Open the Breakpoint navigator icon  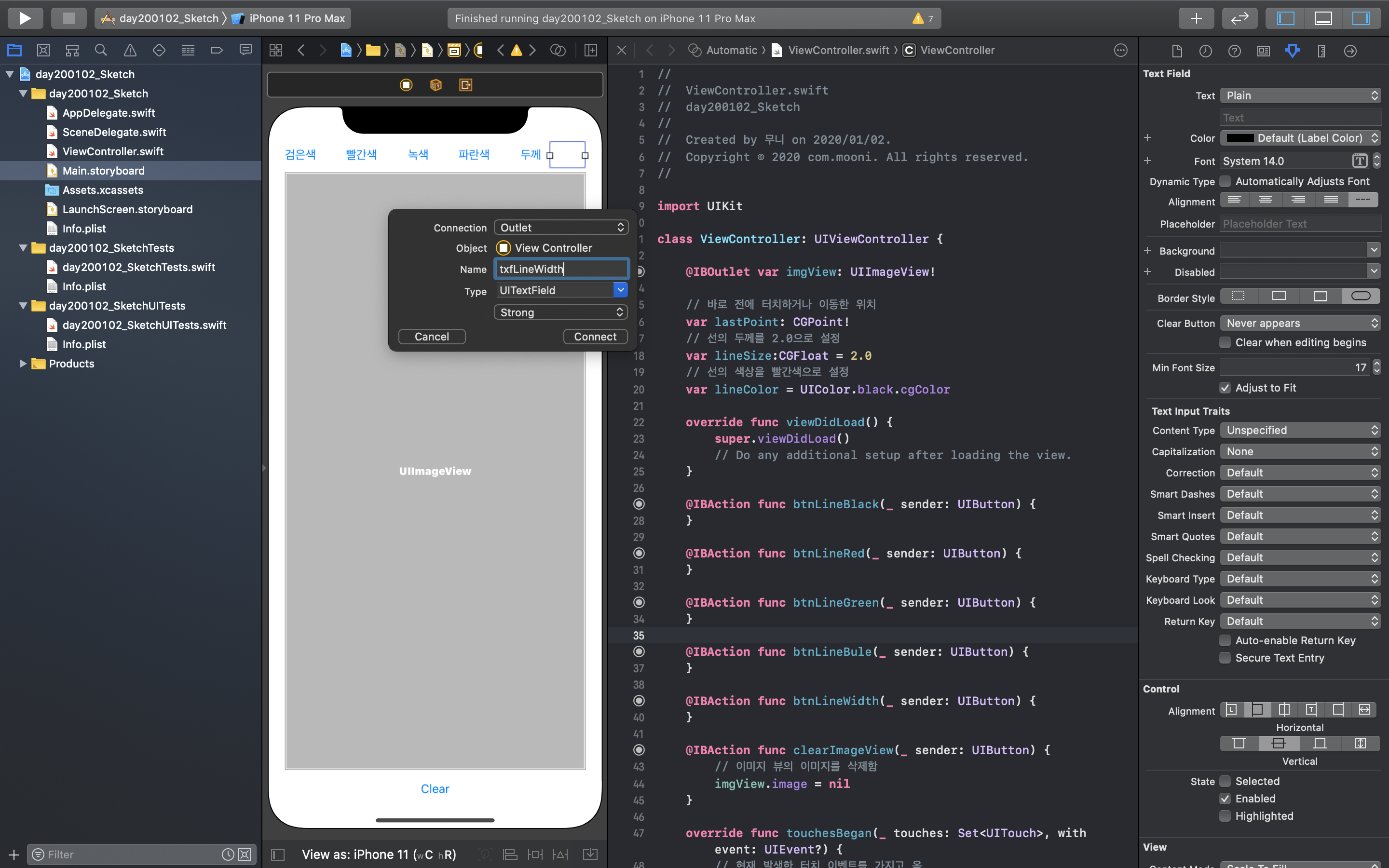[x=217, y=51]
